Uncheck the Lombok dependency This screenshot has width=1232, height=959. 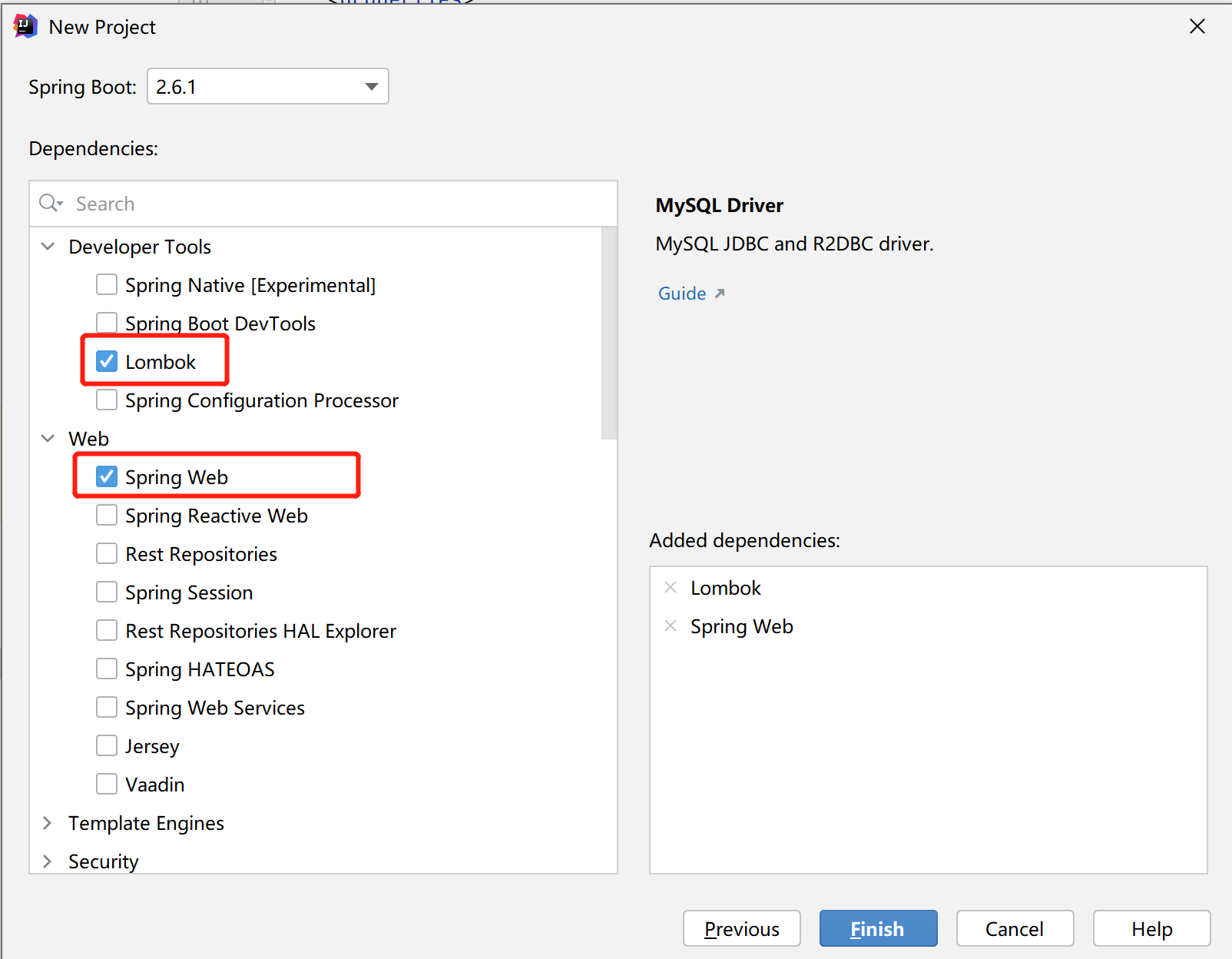(107, 360)
